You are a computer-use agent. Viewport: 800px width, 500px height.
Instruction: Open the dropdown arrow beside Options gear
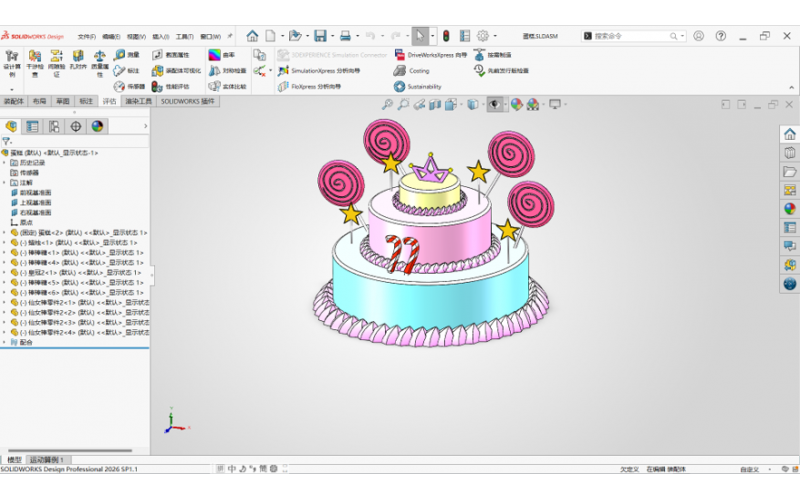pos(495,36)
